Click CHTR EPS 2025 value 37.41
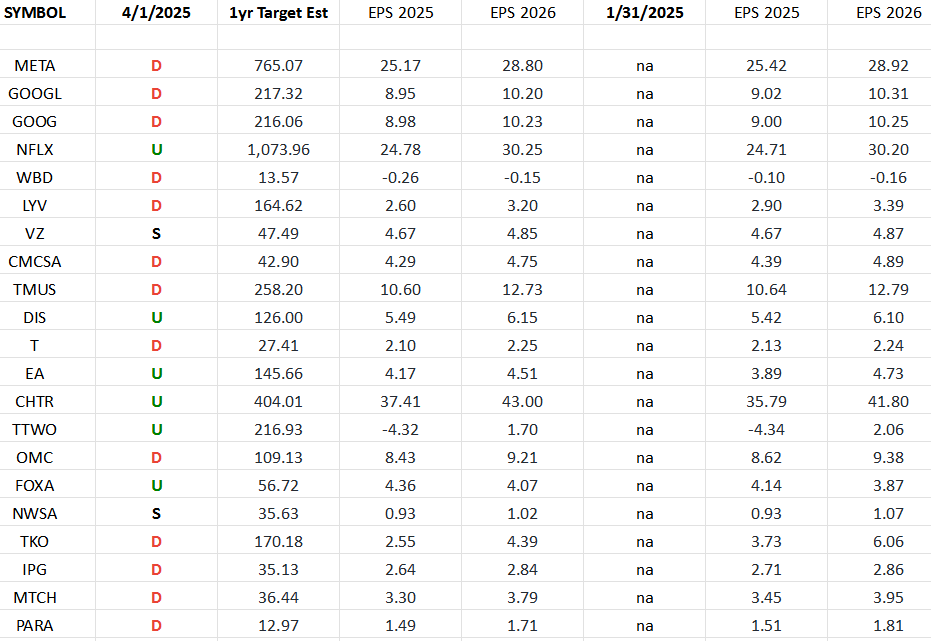The image size is (931, 641). click(x=400, y=401)
